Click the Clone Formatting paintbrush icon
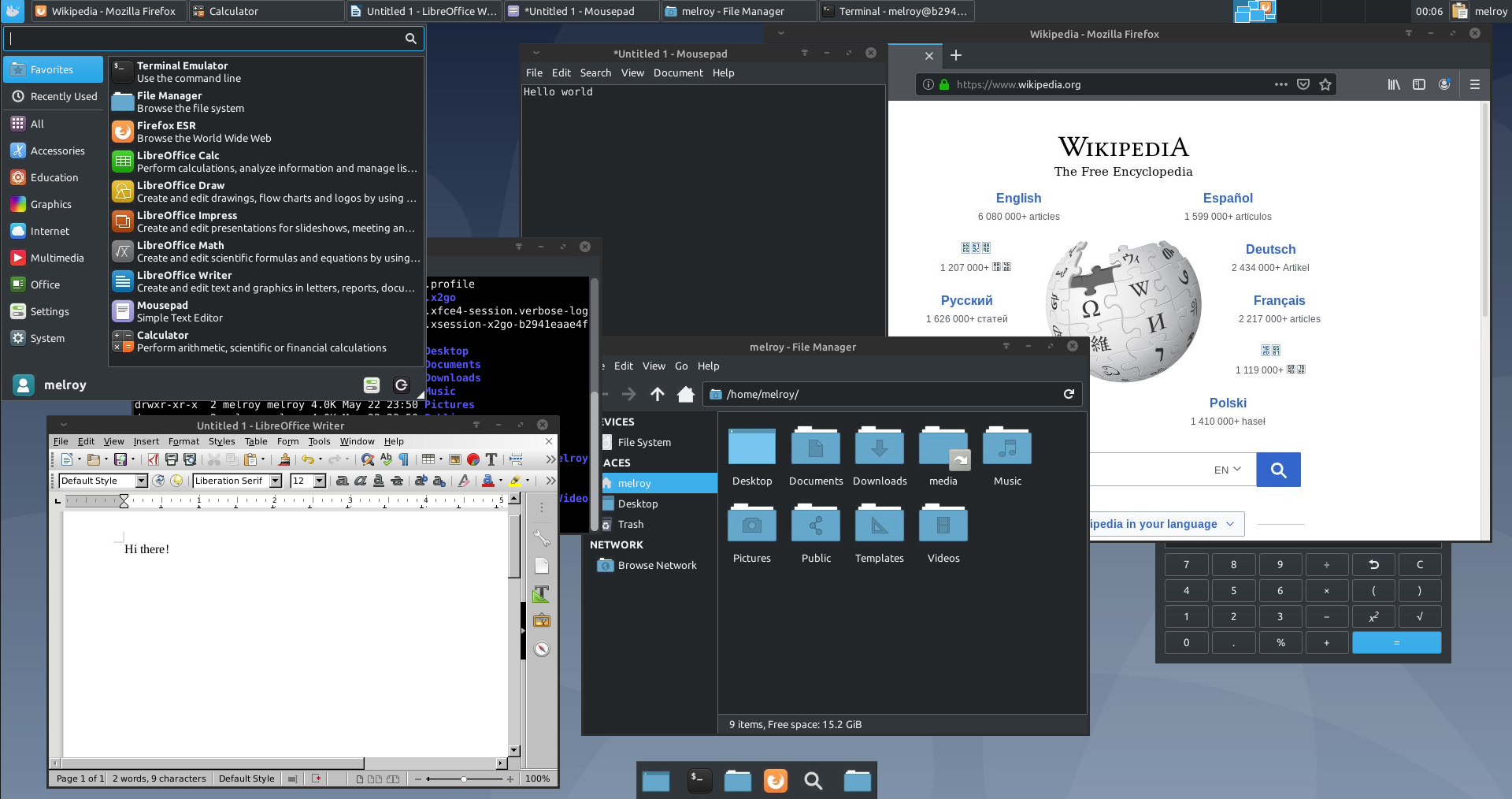Screen dimensions: 1512x799 pyautogui.click(x=284, y=459)
